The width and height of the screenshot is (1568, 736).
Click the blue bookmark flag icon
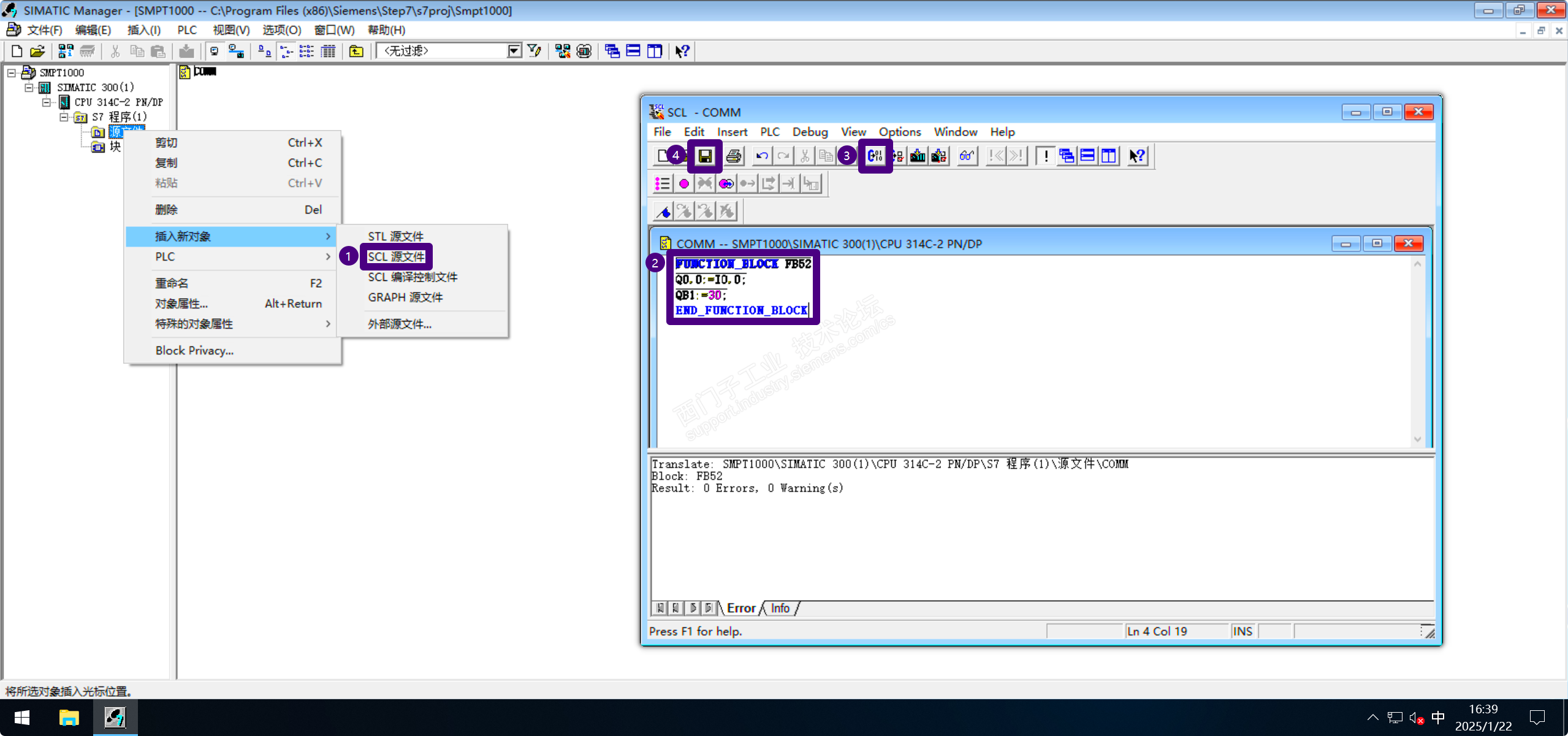coord(663,212)
